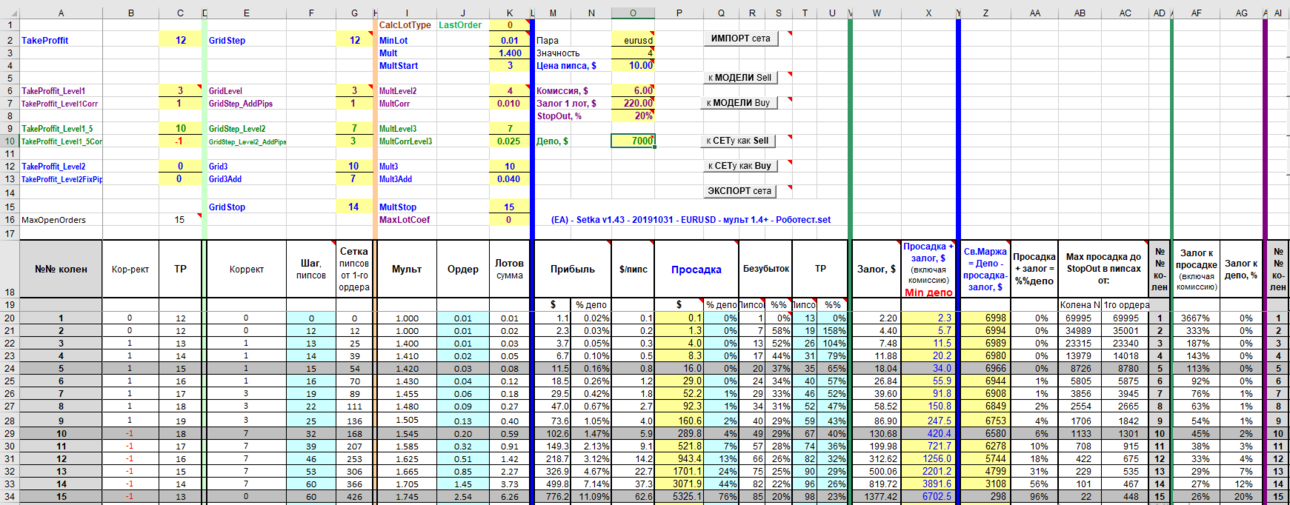Image resolution: width=1290 pixels, height=505 pixels.
Task: Click the Прибыль table header
Action: pos(572,269)
